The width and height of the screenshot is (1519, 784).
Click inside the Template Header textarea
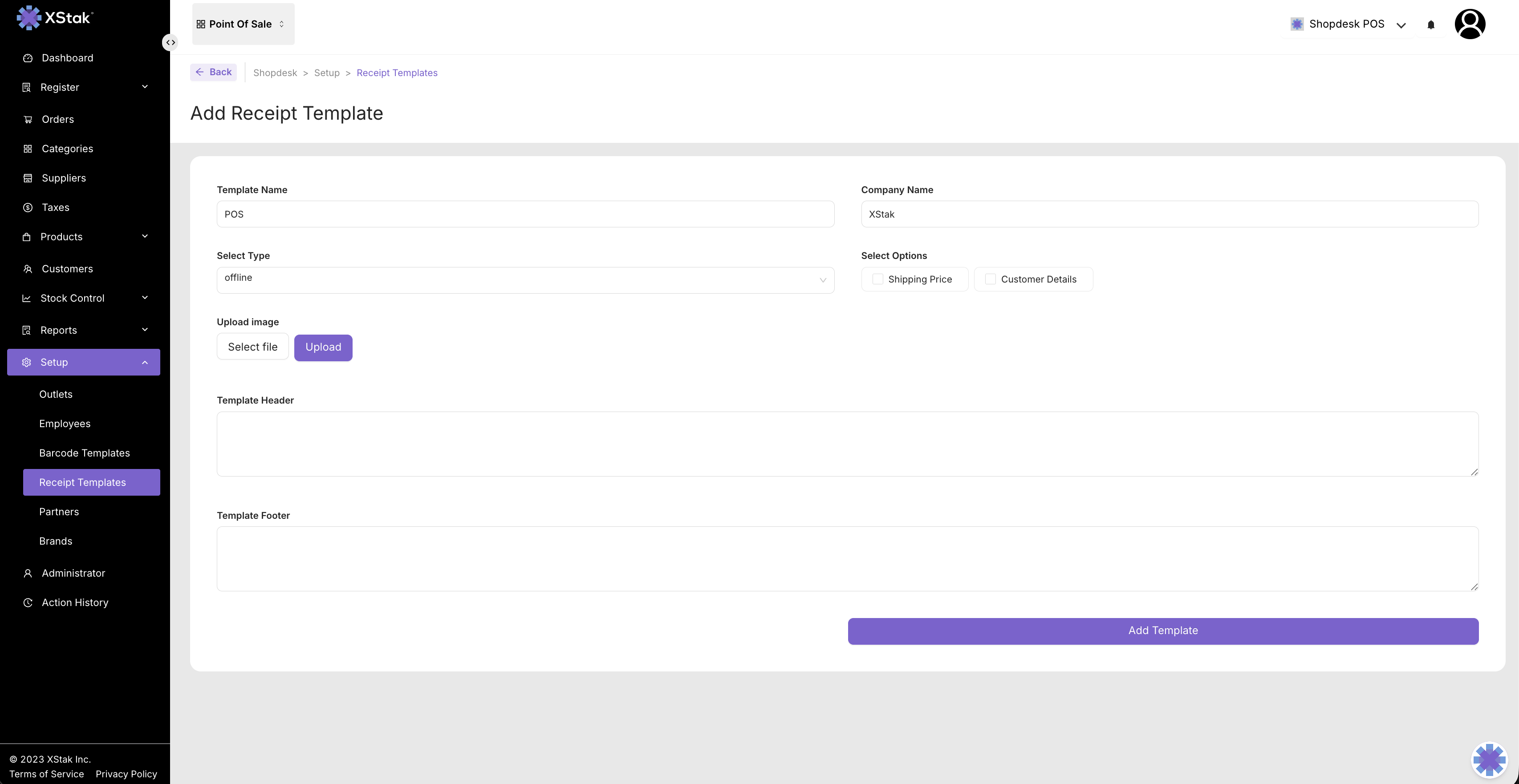(847, 444)
